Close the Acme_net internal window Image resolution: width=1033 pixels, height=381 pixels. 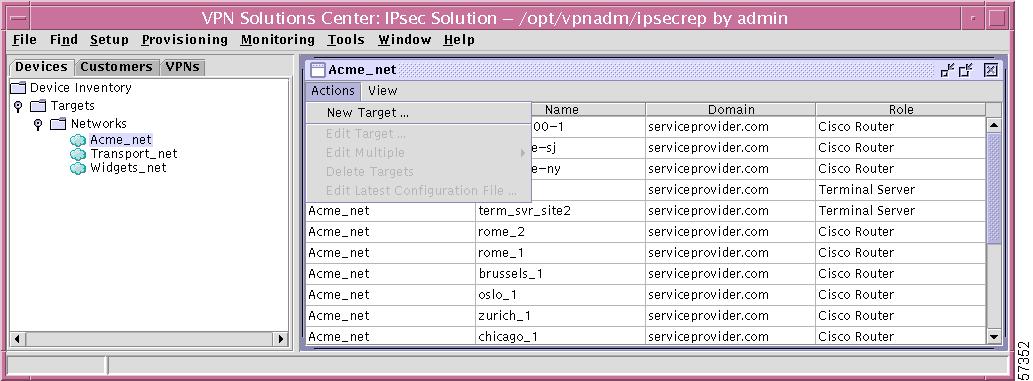pos(990,70)
